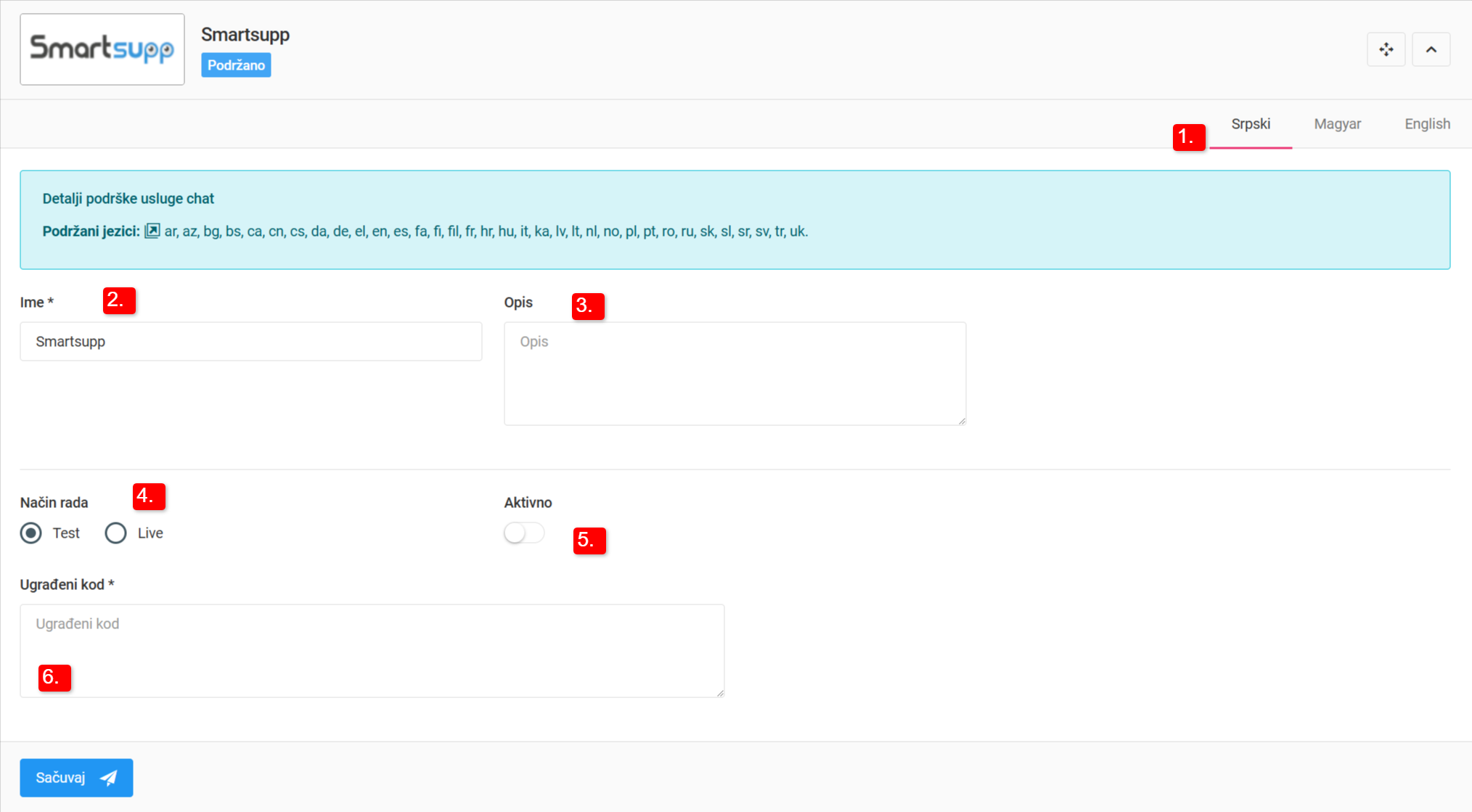This screenshot has width=1472, height=812.
Task: Click the paper plane icon on Sačuvaj
Action: [x=109, y=778]
